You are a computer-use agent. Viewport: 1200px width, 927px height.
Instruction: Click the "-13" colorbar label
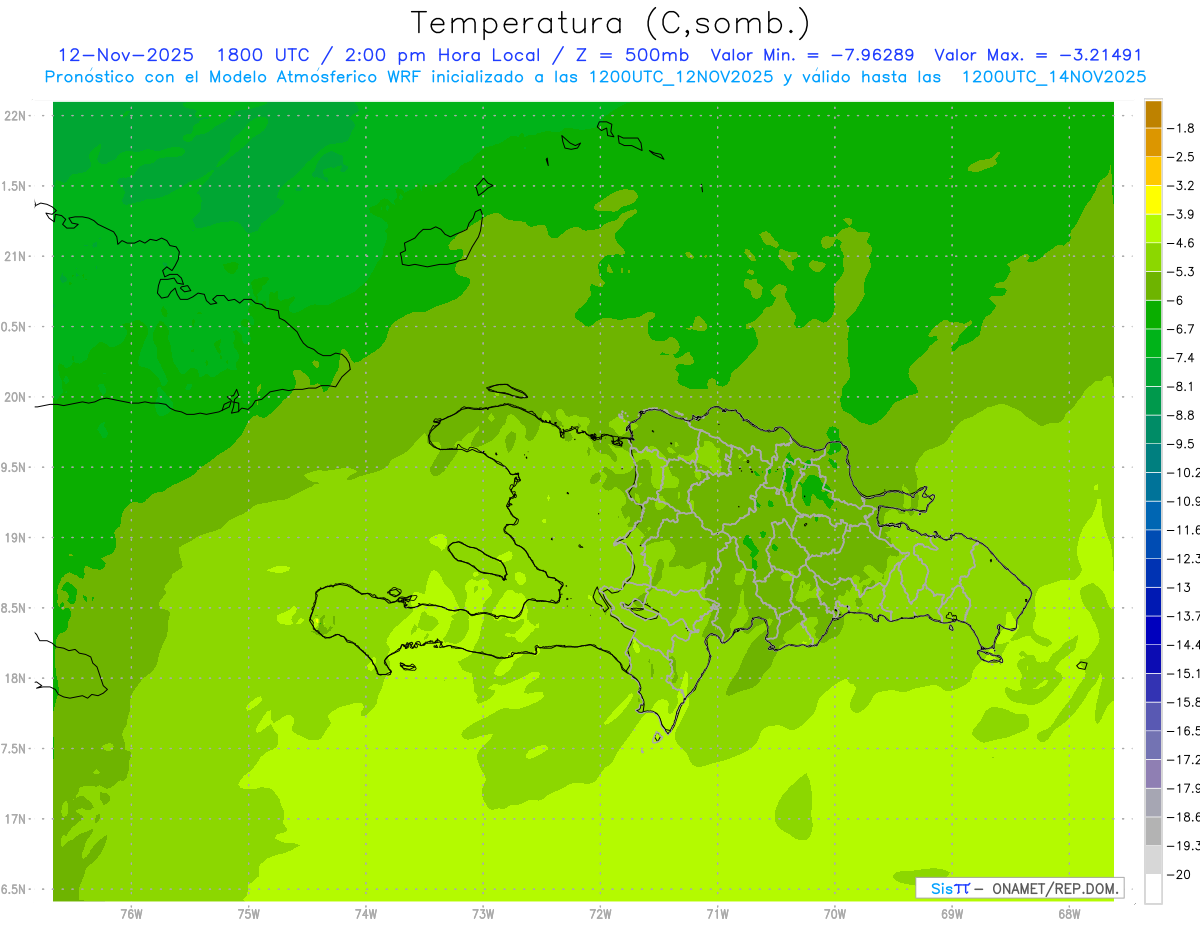(x=1181, y=587)
